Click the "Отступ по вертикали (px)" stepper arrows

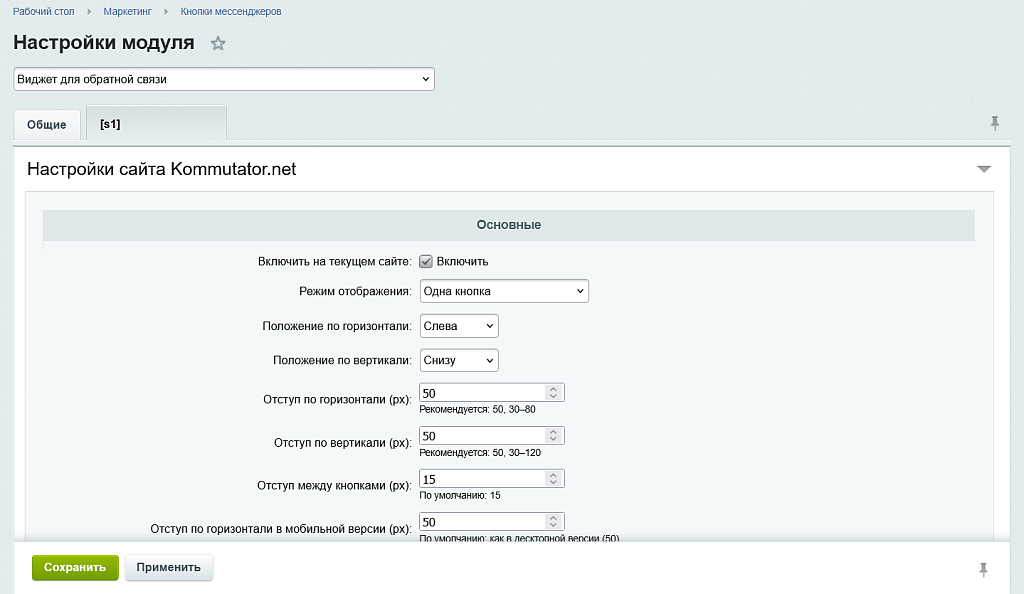pyautogui.click(x=554, y=436)
